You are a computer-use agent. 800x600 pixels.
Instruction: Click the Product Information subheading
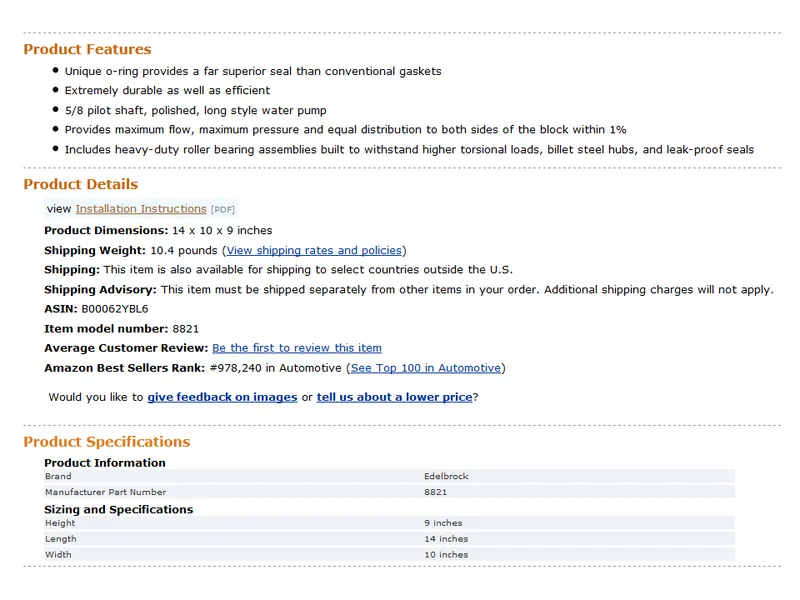click(x=105, y=463)
